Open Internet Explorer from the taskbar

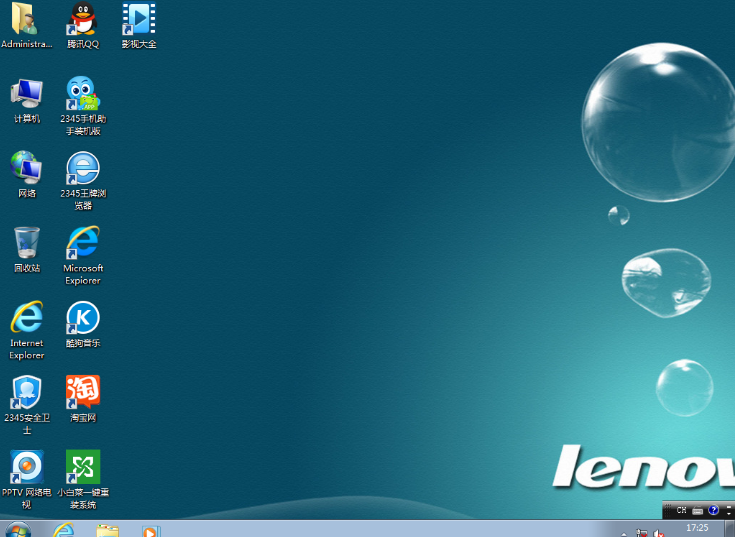(x=63, y=530)
